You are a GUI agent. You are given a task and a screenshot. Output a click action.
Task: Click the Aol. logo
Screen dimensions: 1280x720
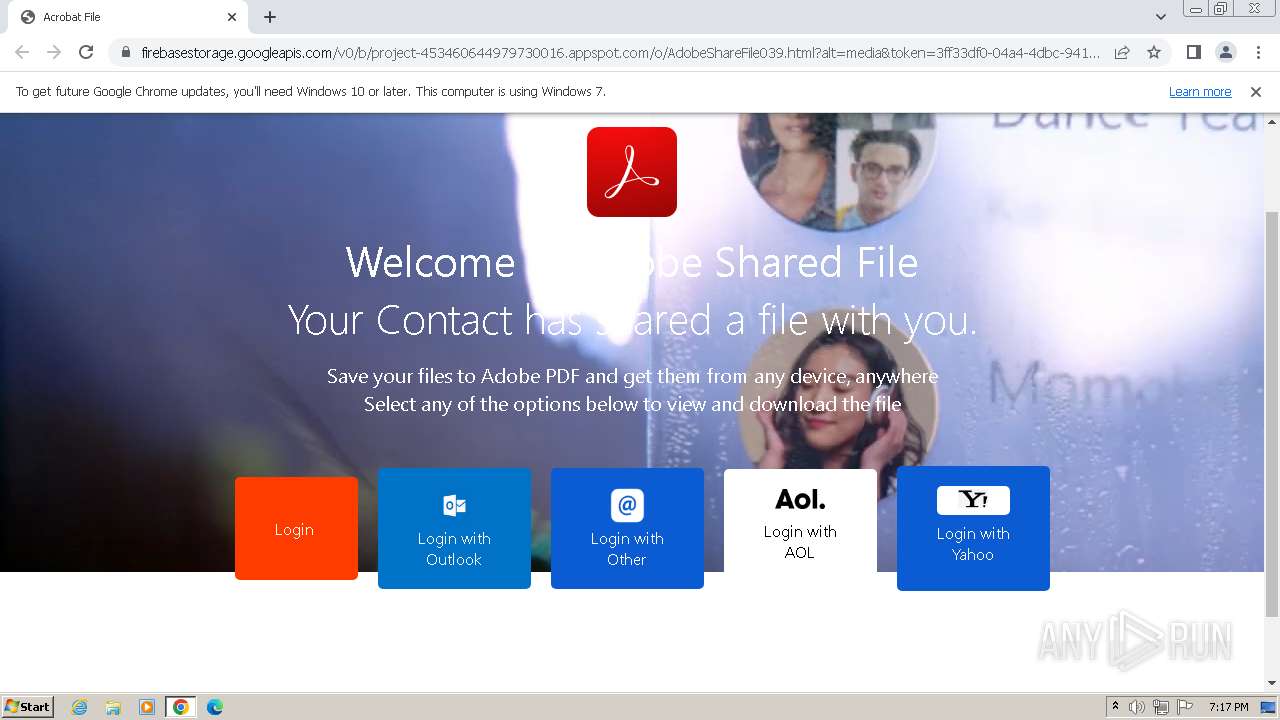pyautogui.click(x=800, y=498)
